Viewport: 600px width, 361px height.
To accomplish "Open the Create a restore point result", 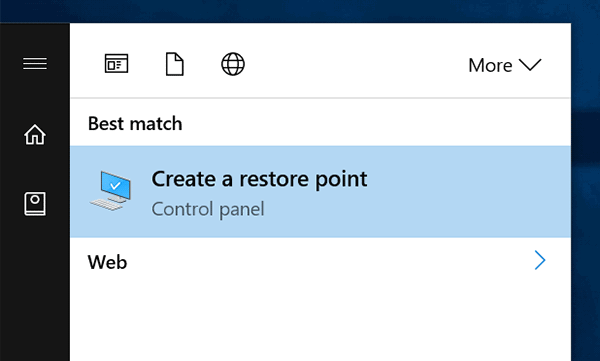I will (x=321, y=191).
